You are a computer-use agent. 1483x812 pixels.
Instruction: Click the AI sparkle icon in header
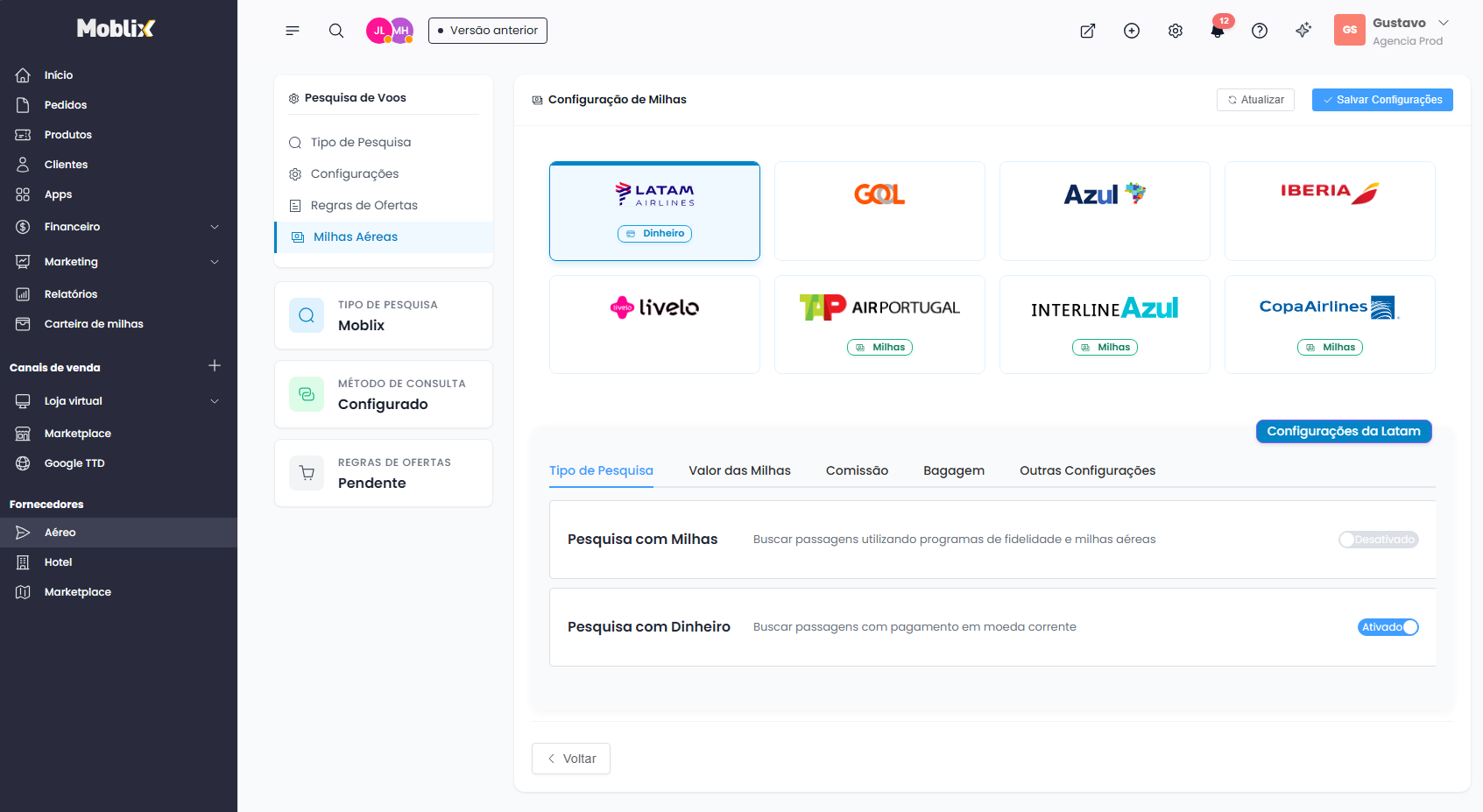tap(1303, 31)
